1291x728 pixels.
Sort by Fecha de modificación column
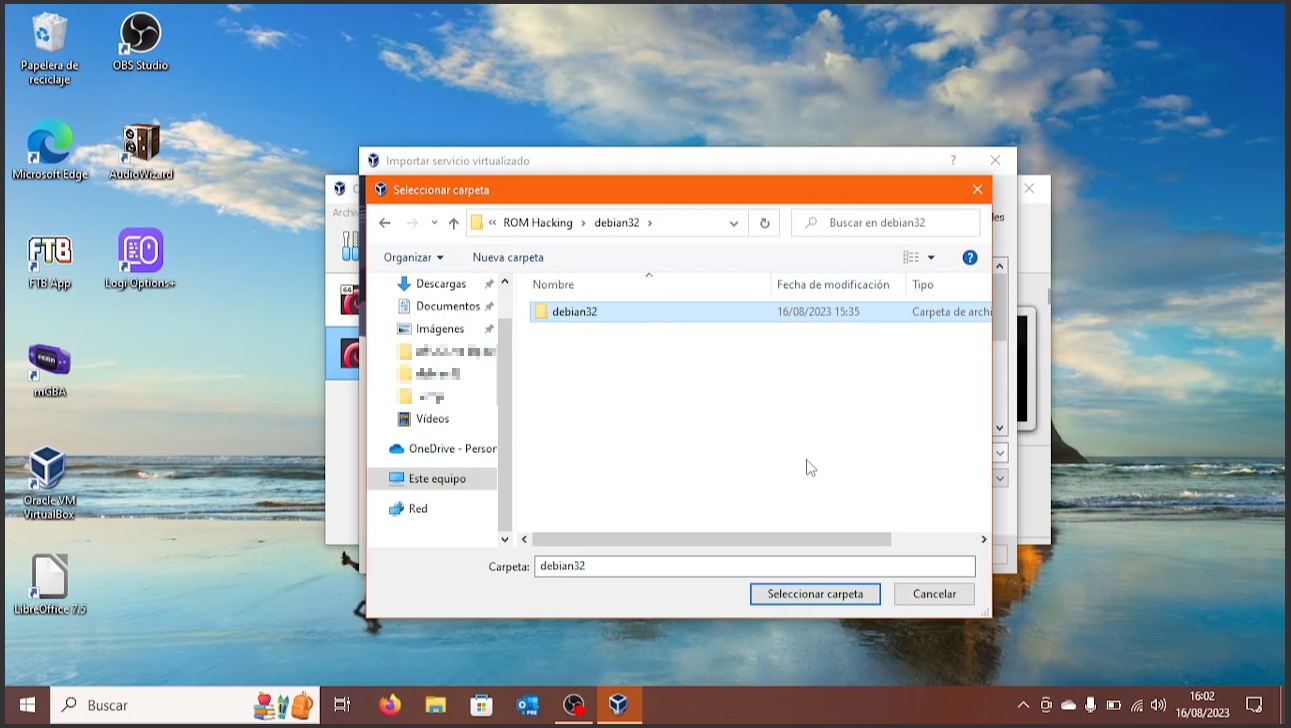[x=832, y=285]
